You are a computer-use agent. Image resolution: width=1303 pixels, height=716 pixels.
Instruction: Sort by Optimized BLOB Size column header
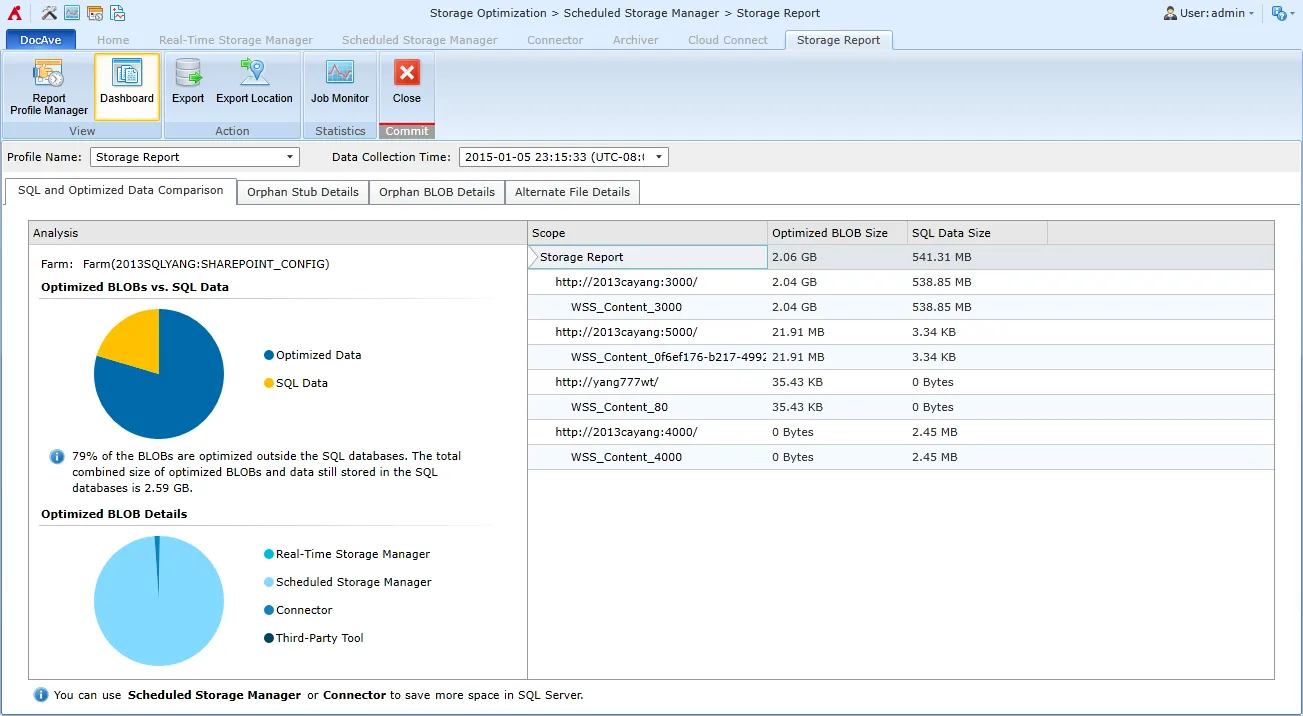[837, 233]
